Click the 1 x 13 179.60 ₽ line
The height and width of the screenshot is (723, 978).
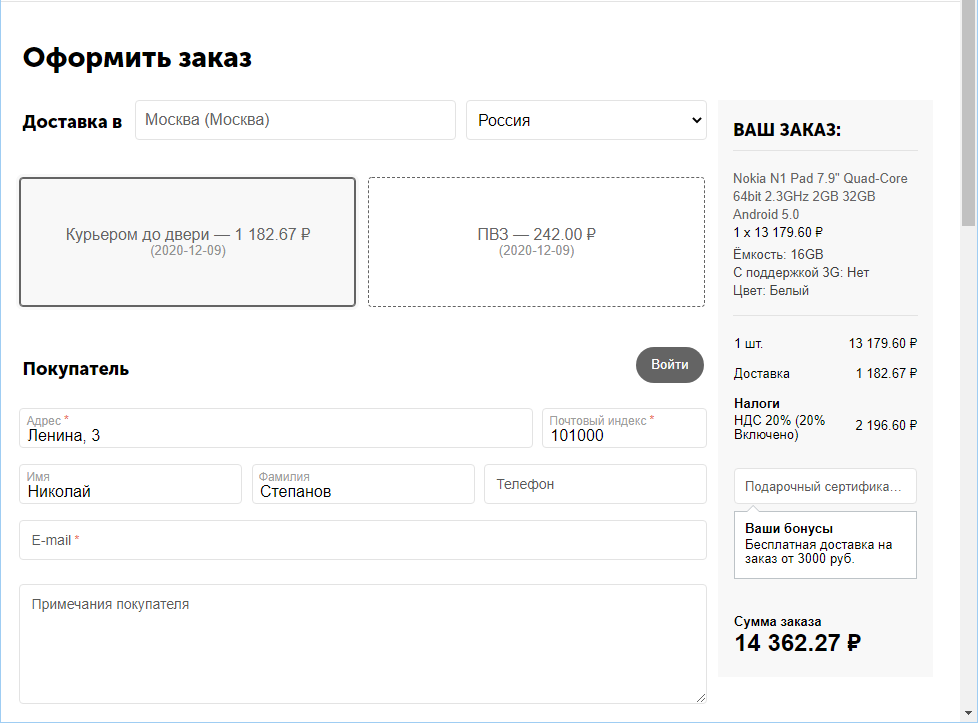pyautogui.click(x=778, y=233)
